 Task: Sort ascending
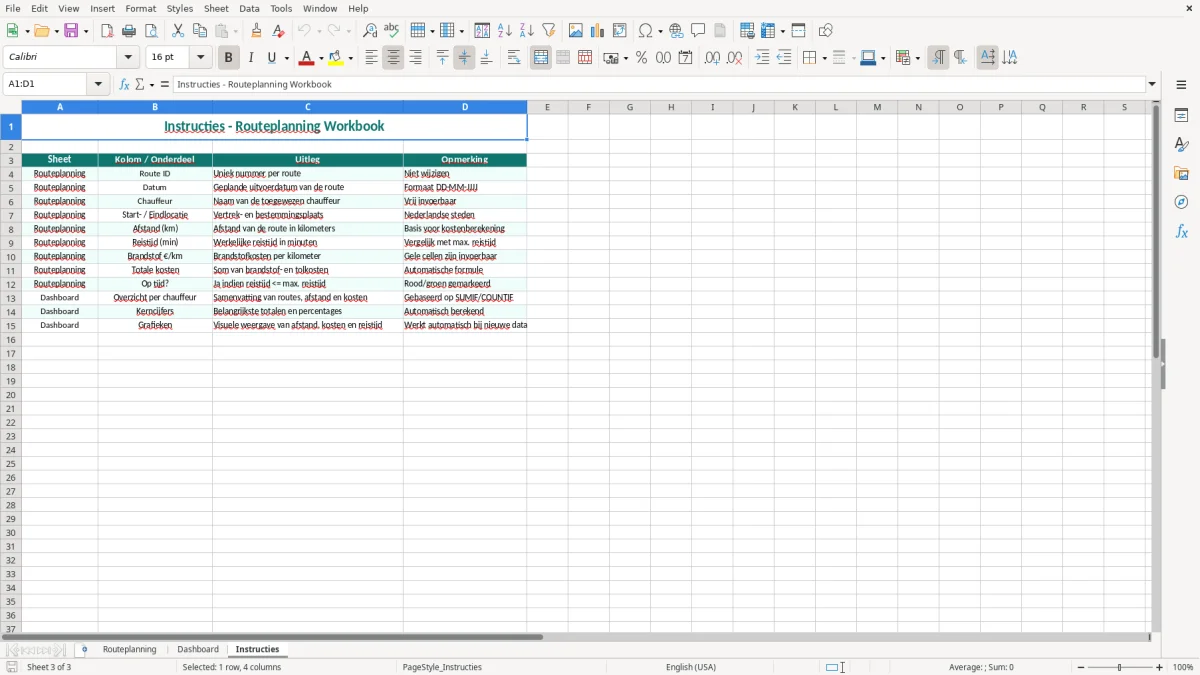[505, 31]
